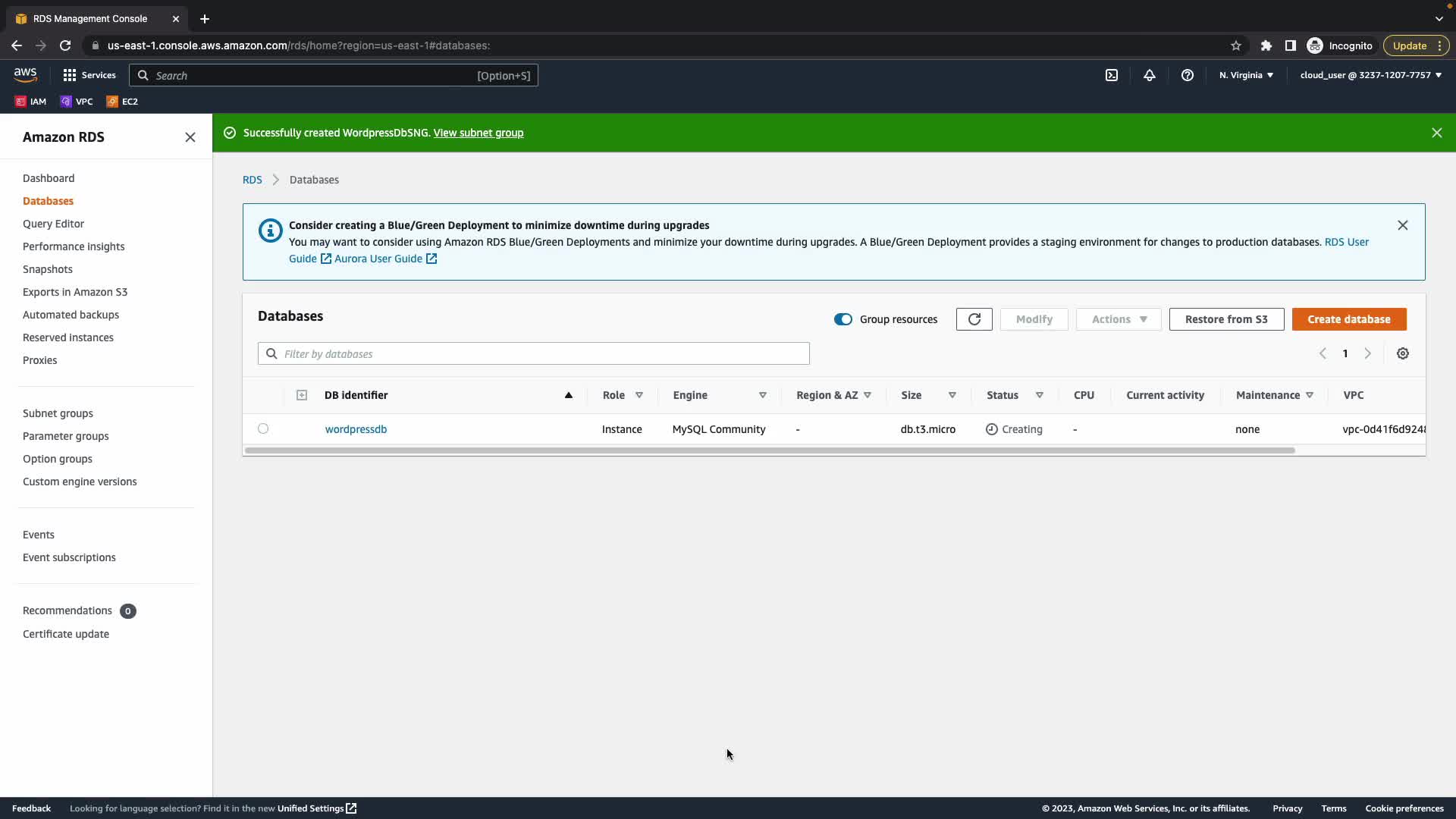Toggle Group resources switch
Viewport: 1456px width, 819px height.
pyautogui.click(x=843, y=319)
